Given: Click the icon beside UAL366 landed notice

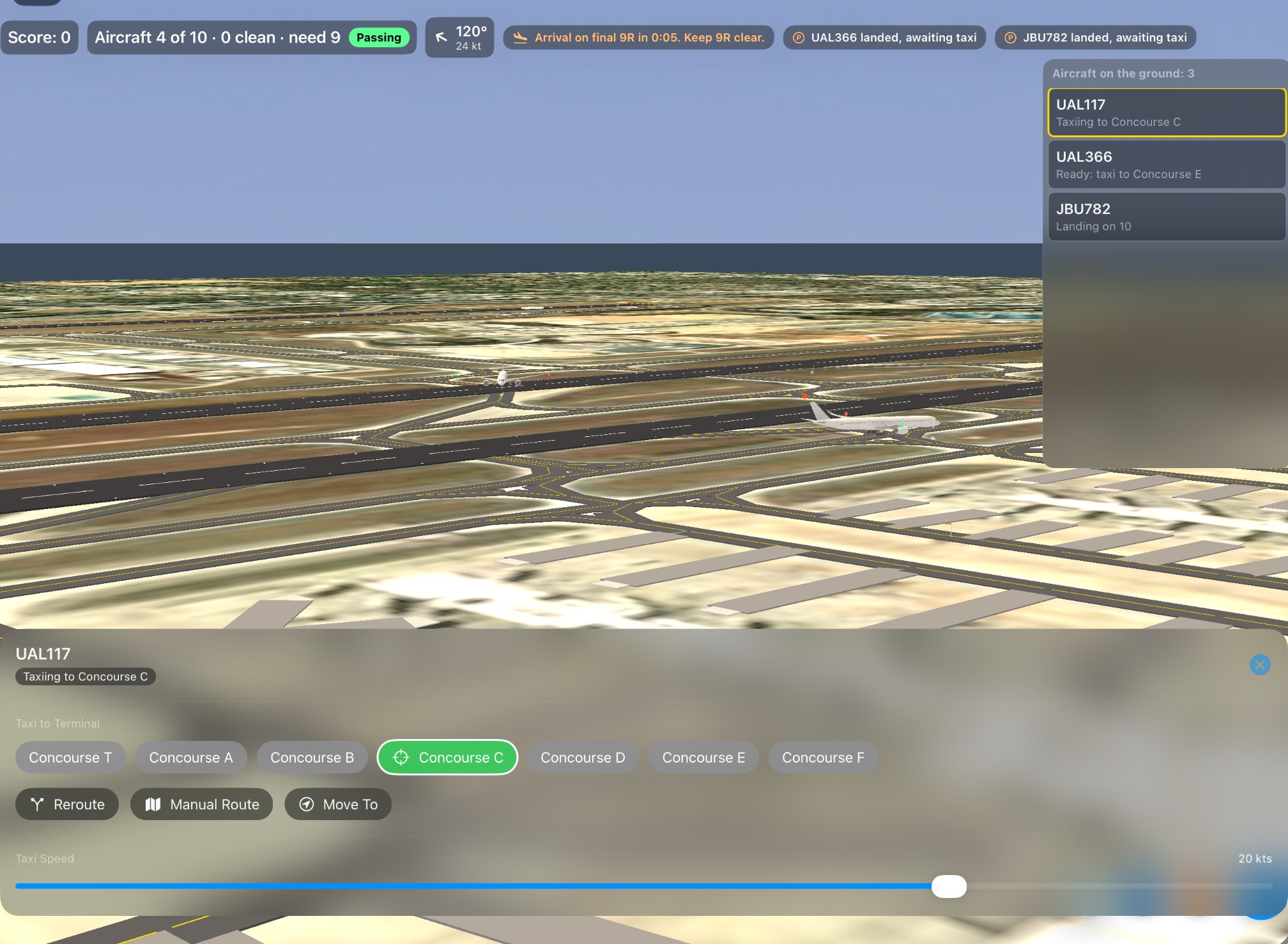Looking at the screenshot, I should [x=798, y=38].
